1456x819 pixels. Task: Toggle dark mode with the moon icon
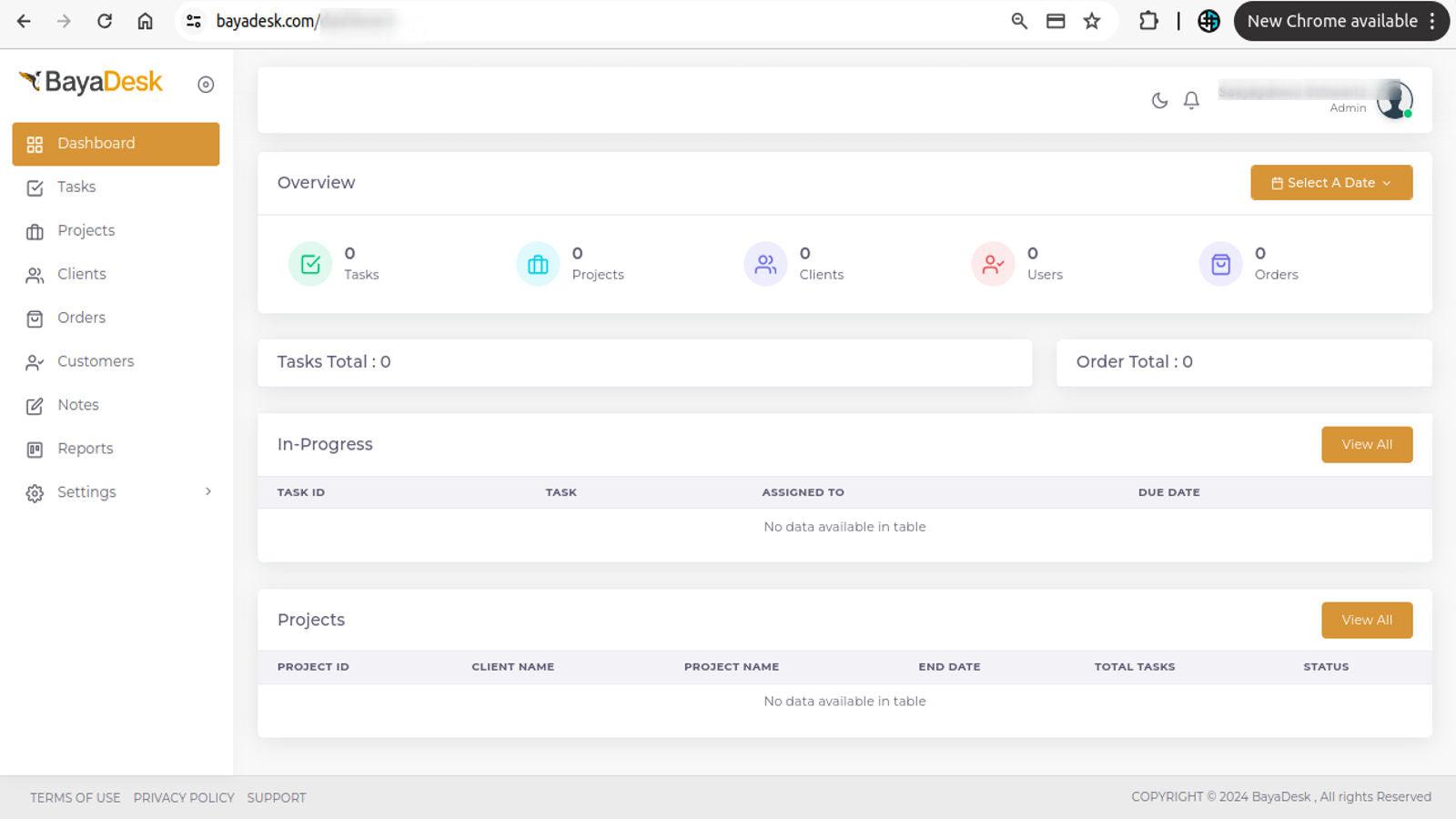coord(1159,101)
